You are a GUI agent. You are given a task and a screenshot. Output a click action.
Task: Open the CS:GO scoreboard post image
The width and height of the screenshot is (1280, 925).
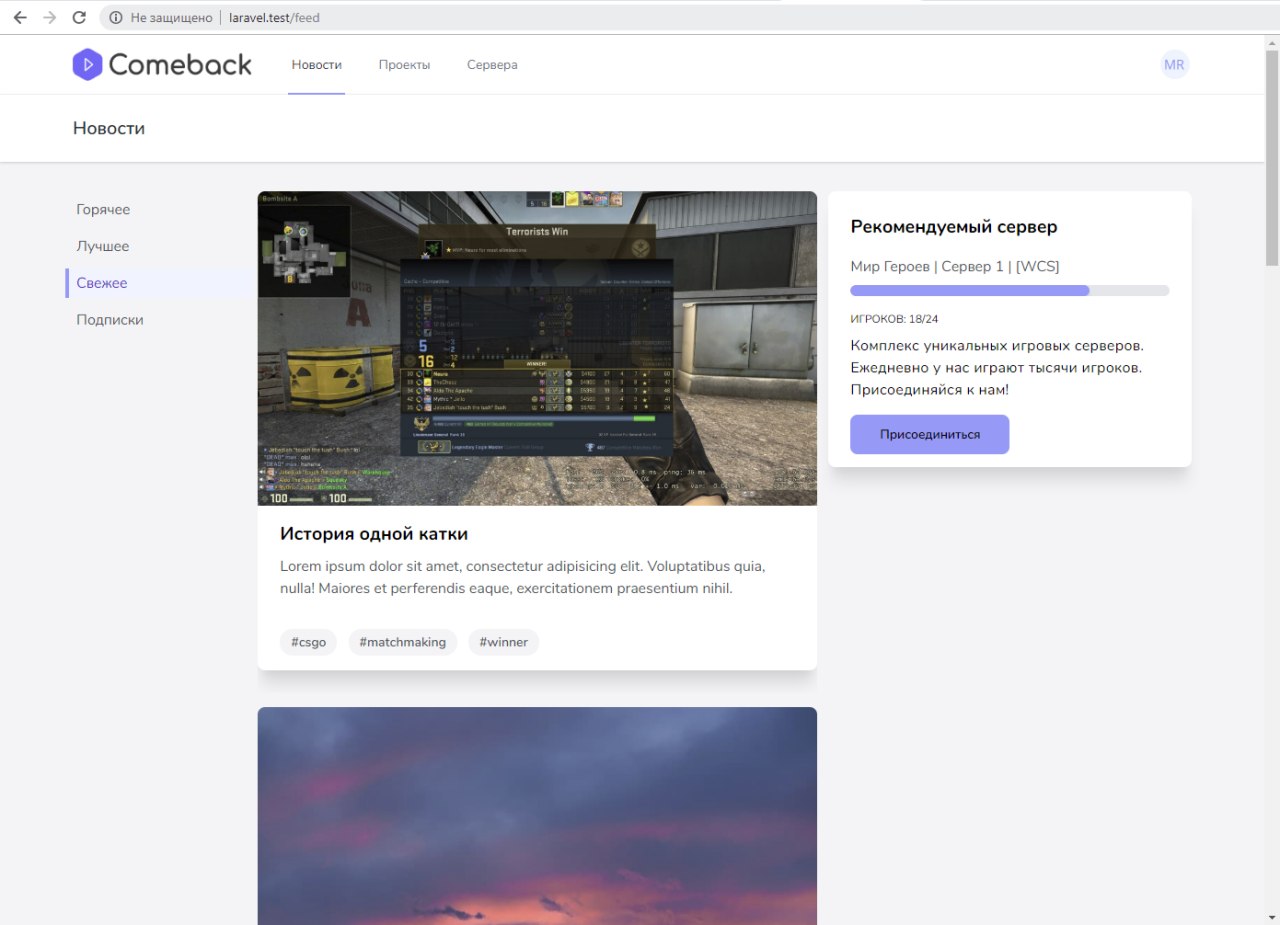pyautogui.click(x=537, y=348)
